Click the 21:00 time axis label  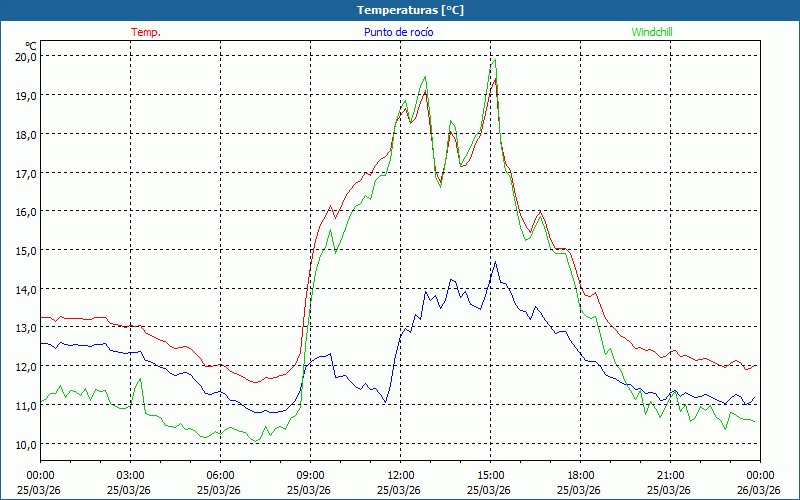pos(670,475)
